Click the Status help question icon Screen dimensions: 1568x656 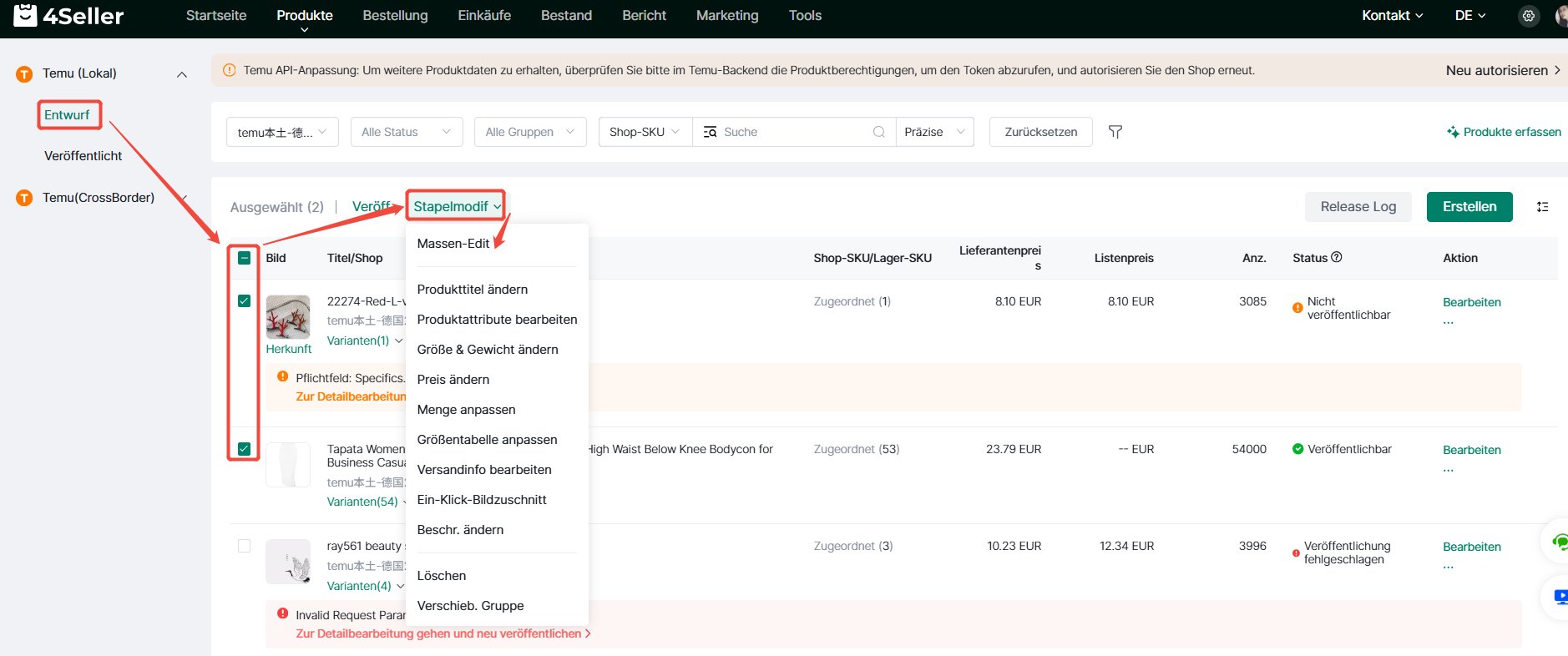pyautogui.click(x=1337, y=257)
